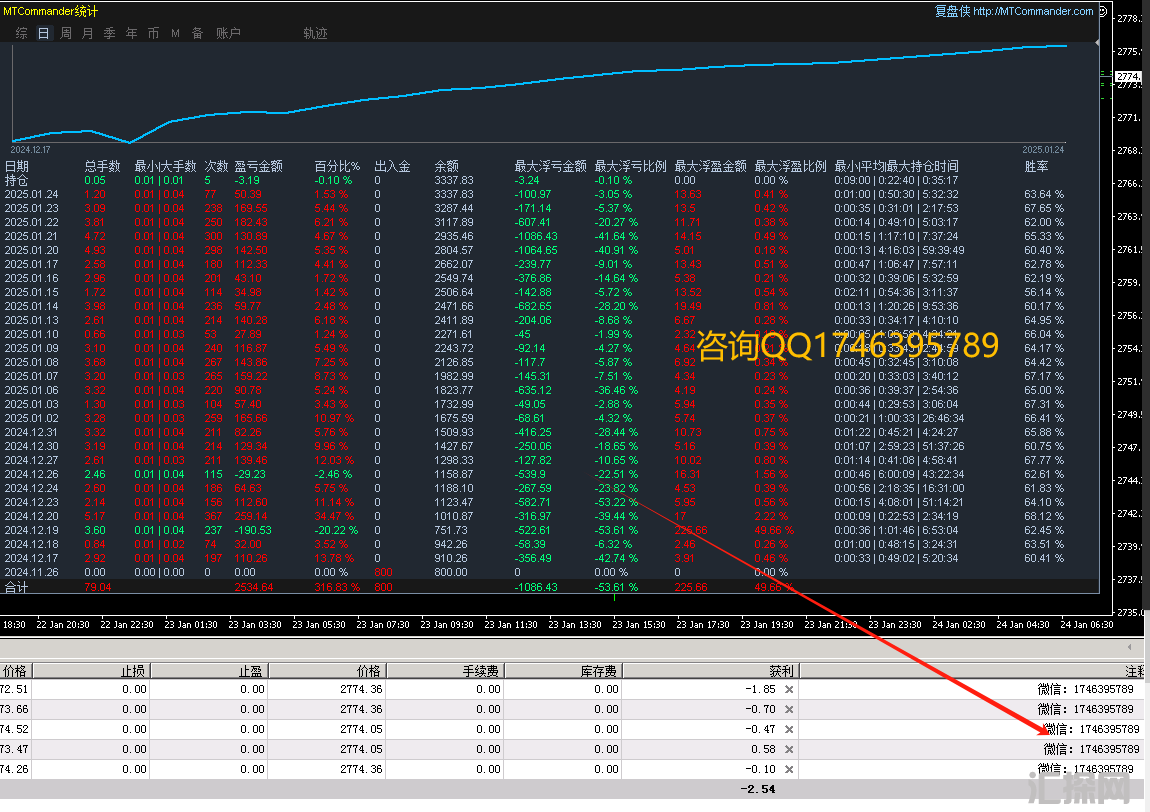
Task: Click the 最大浮亏金额 column header
Action: coord(550,167)
